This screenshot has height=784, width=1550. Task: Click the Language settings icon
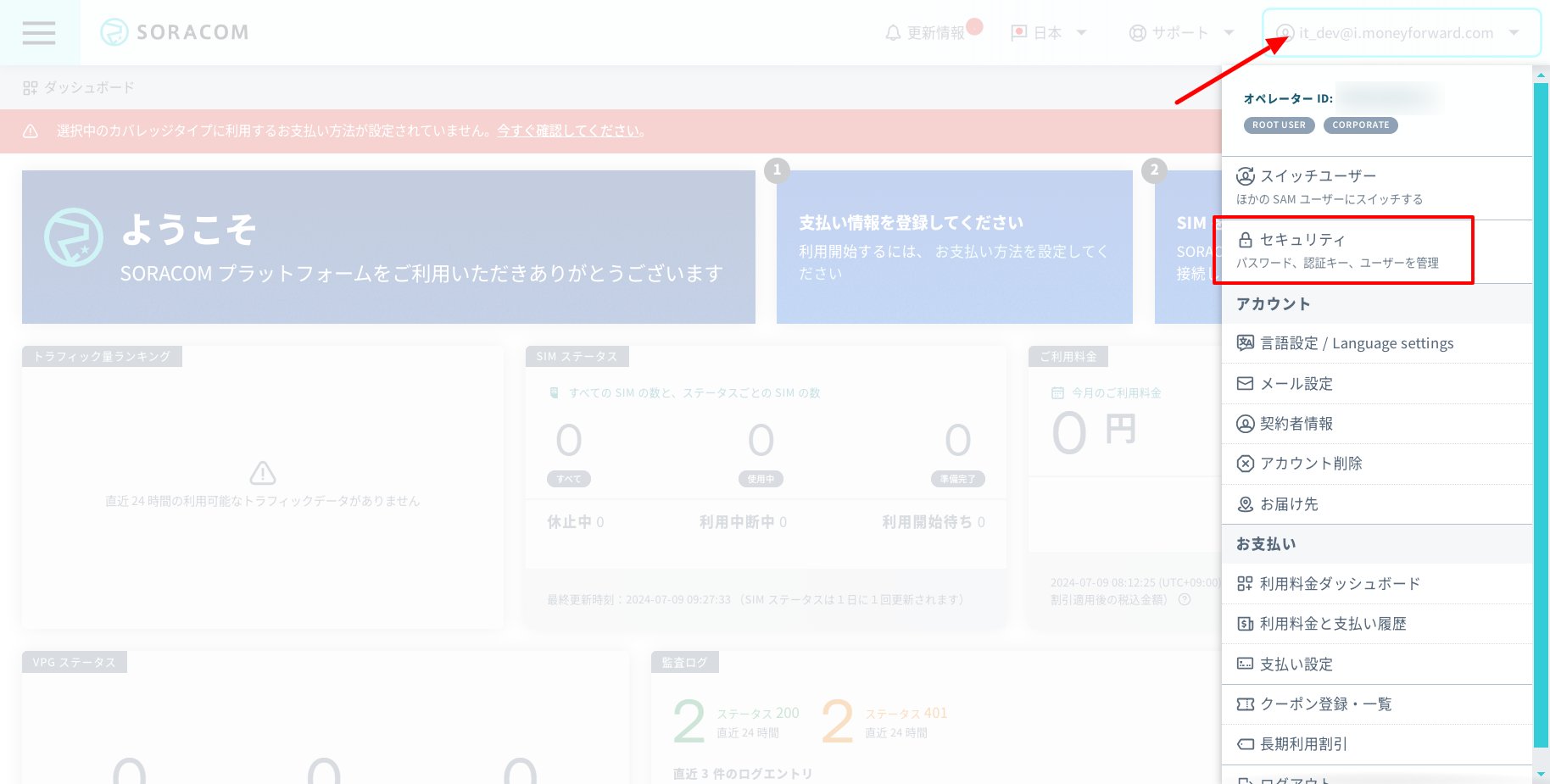pos(1245,343)
